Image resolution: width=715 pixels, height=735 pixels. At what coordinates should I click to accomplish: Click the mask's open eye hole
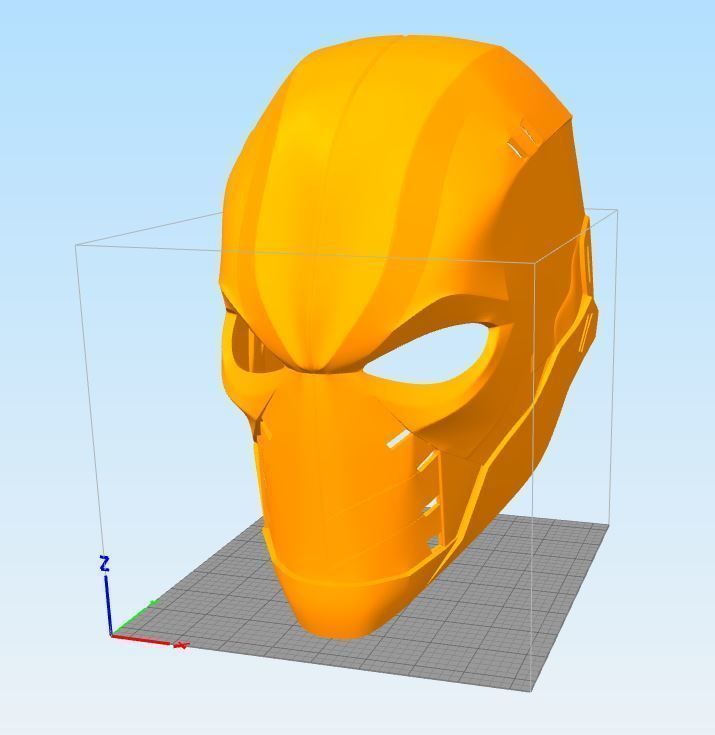[427, 352]
